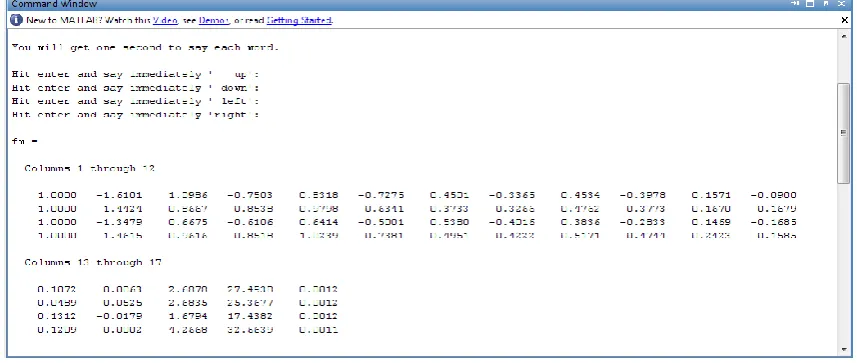The height and width of the screenshot is (363, 857).
Task: Undock the Command Window panel
Action: [x=826, y=3]
